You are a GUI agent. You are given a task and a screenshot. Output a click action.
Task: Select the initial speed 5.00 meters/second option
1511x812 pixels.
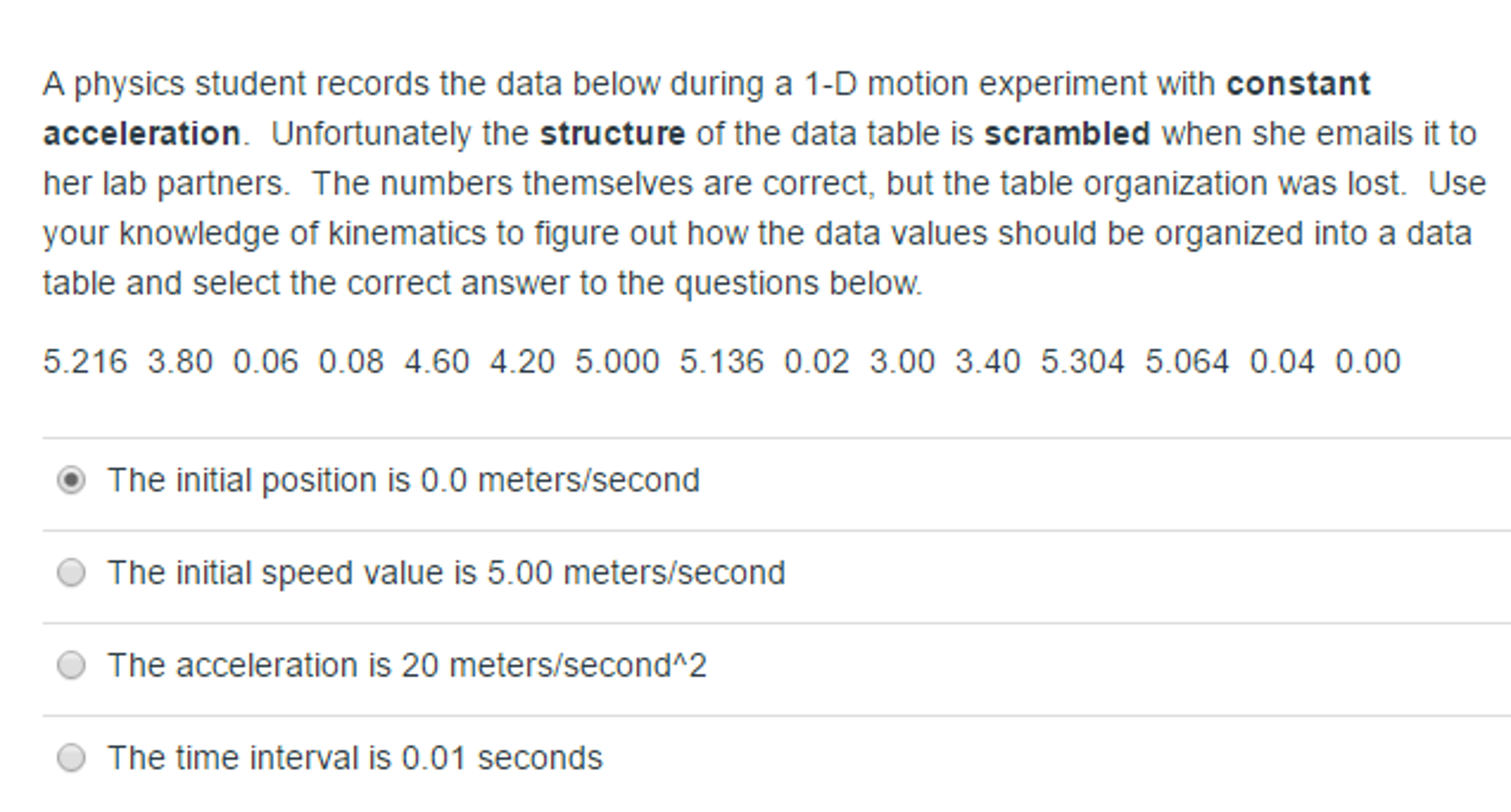coord(70,571)
